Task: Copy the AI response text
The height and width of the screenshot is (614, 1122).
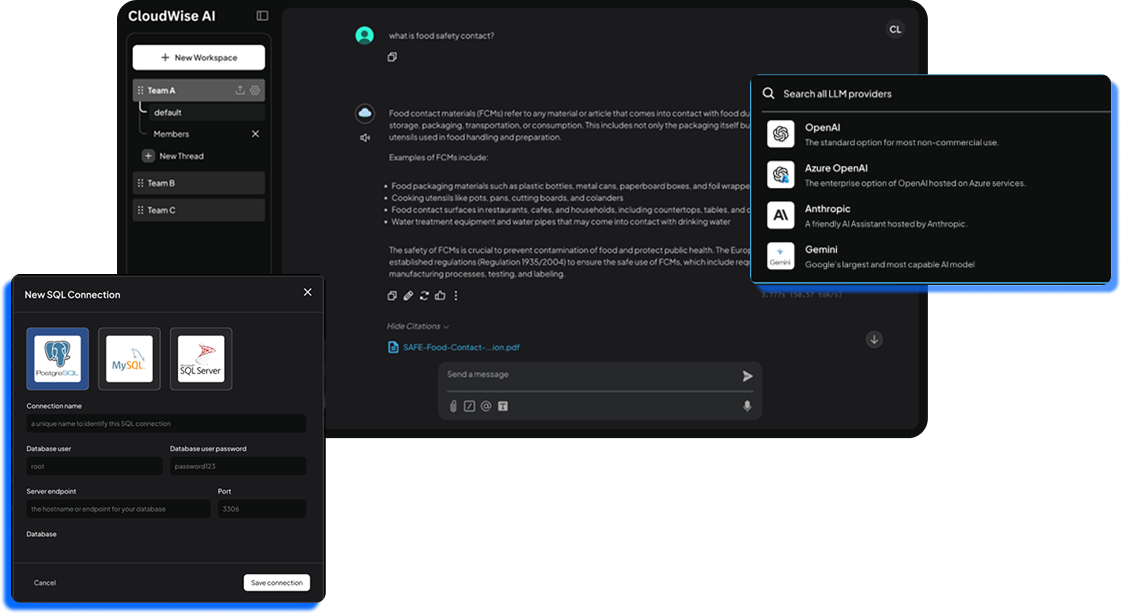Action: [x=392, y=296]
